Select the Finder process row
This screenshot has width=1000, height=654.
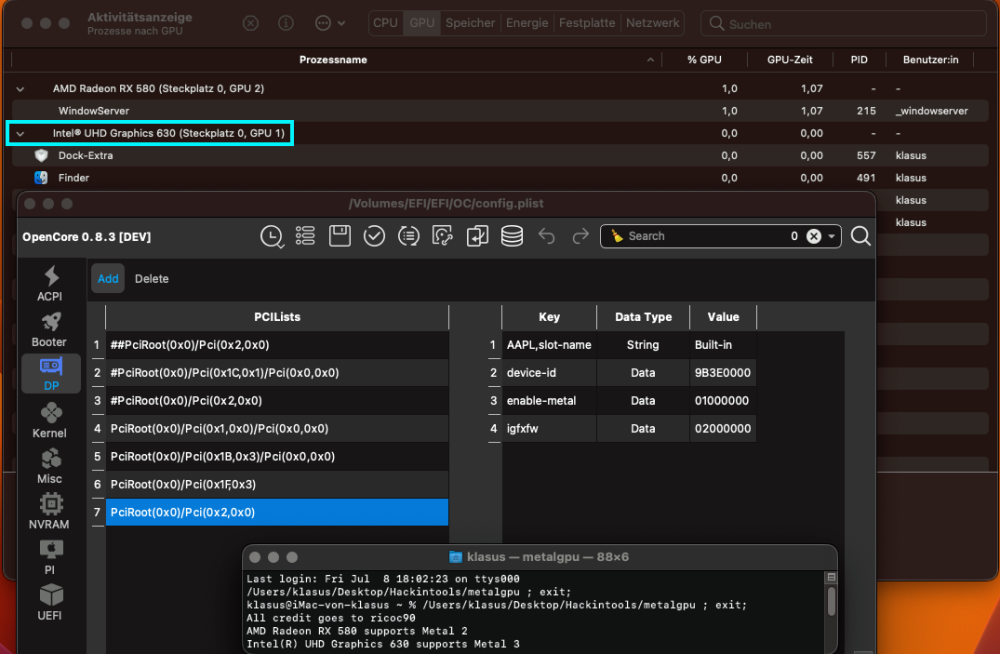tap(500, 178)
